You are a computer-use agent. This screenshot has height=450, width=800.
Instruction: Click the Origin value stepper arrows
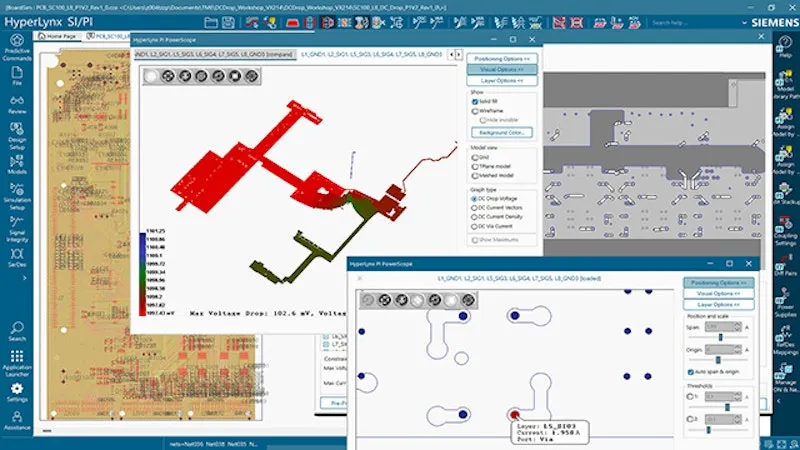click(x=737, y=349)
